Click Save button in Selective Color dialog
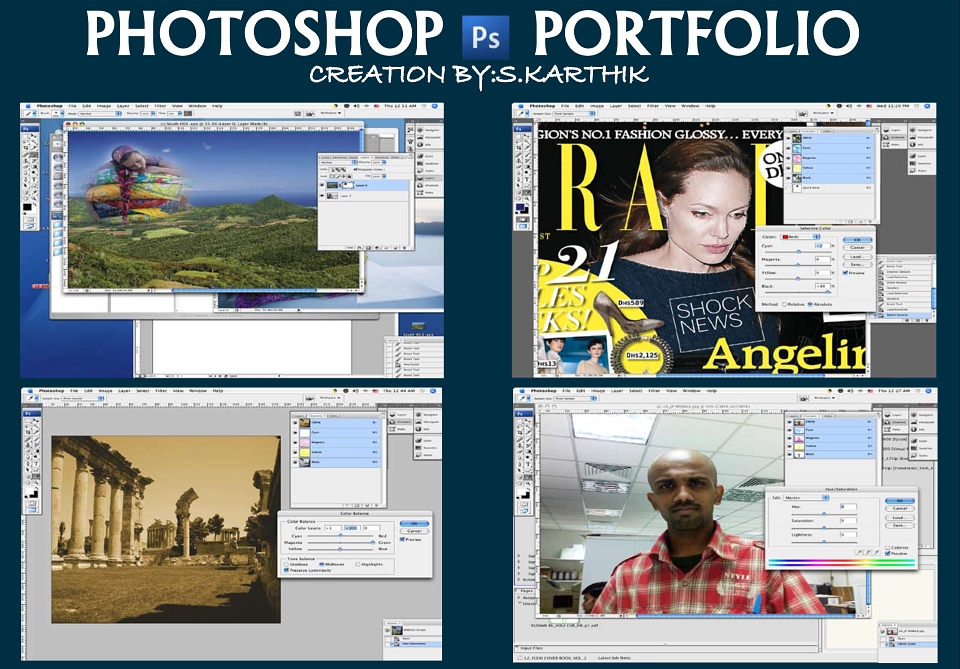This screenshot has height=669, width=960. point(858,264)
